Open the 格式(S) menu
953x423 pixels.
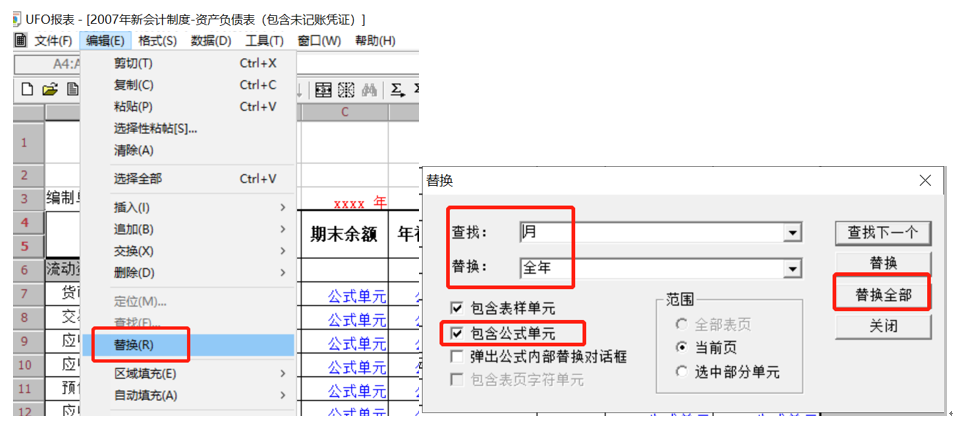tap(157, 40)
